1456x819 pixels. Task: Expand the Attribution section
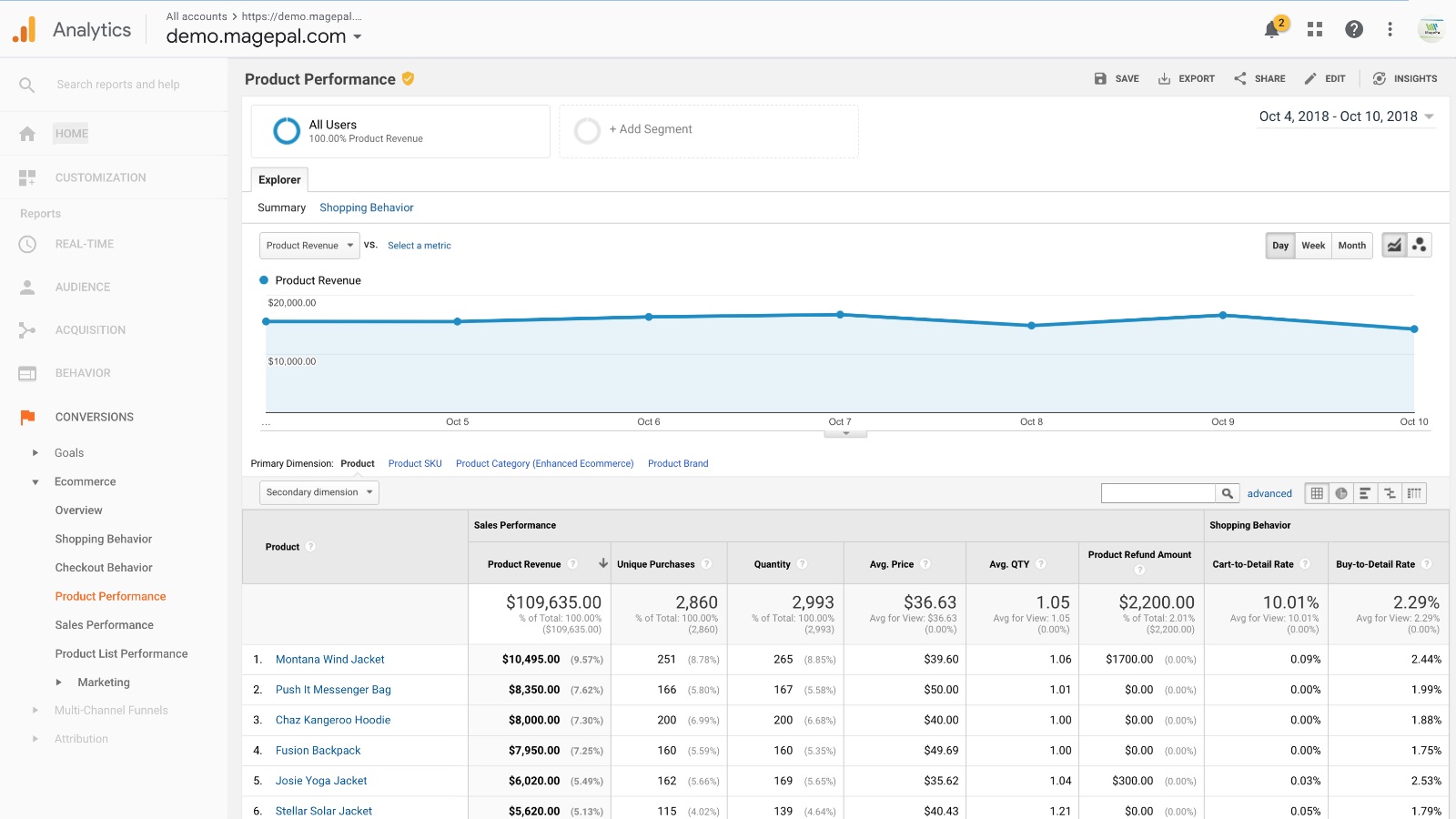tap(35, 739)
